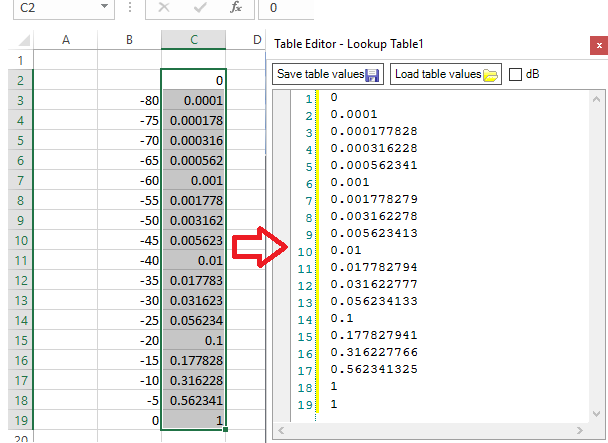Click Table Editor line 0.000316228
Screen dimensions: 608x443
point(374,149)
